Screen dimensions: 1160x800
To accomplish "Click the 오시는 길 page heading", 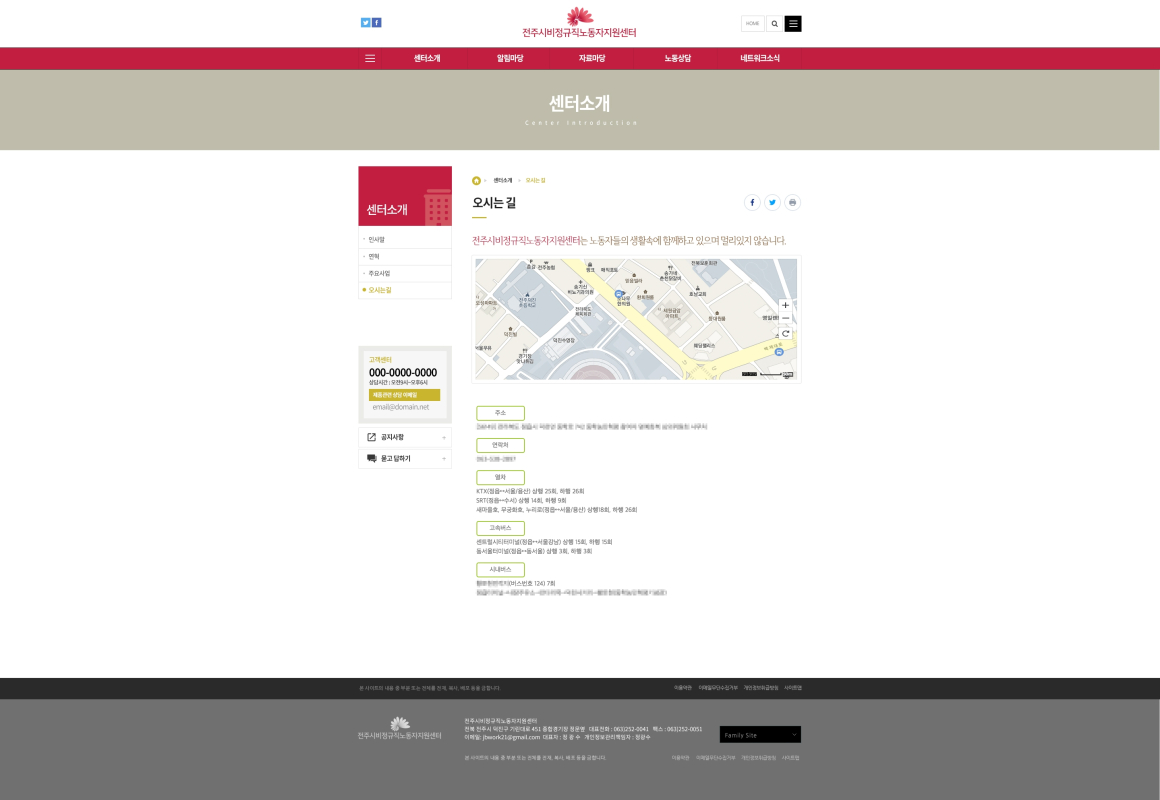I will pos(494,203).
